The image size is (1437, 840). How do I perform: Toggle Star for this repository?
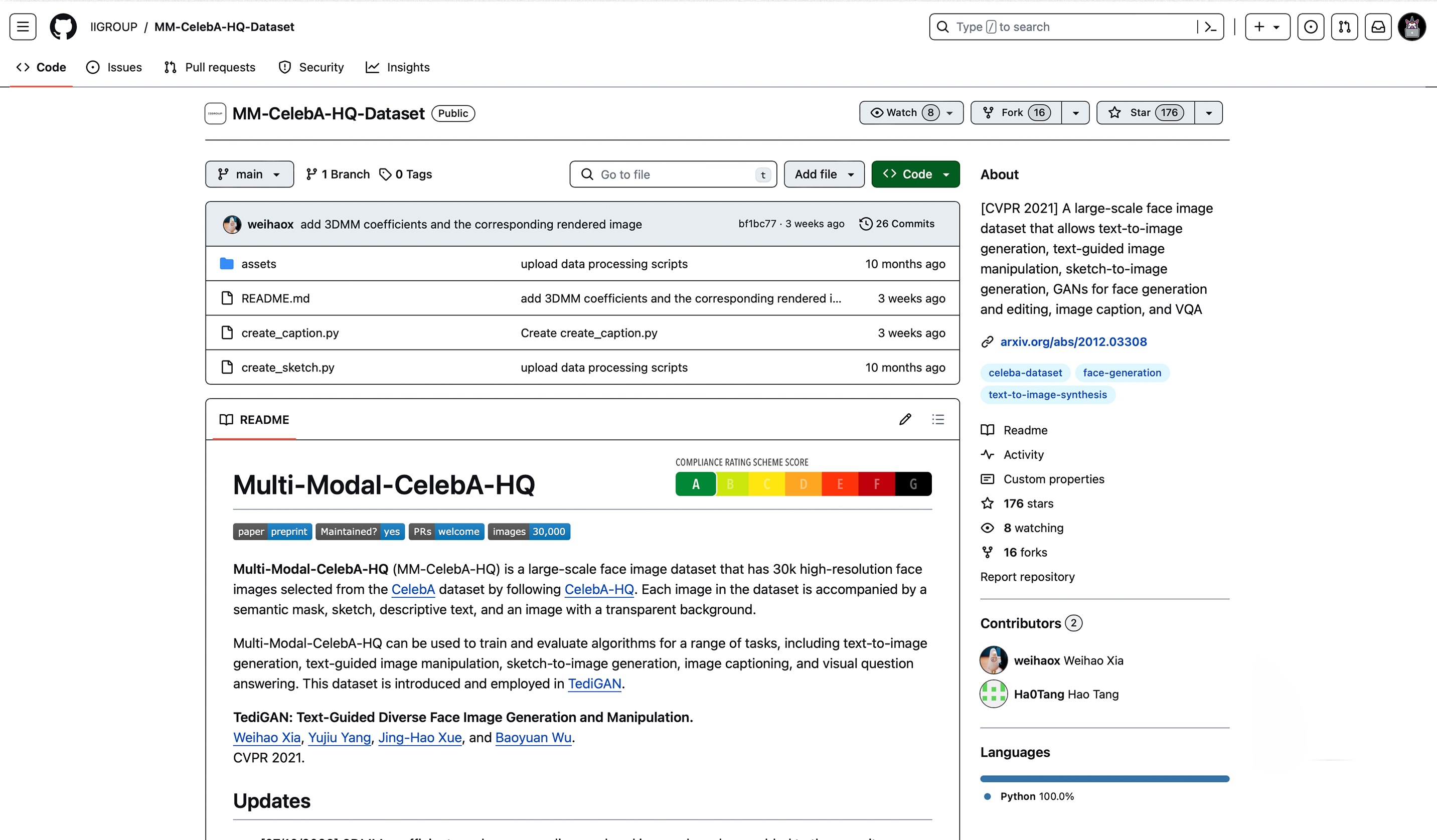1145,113
